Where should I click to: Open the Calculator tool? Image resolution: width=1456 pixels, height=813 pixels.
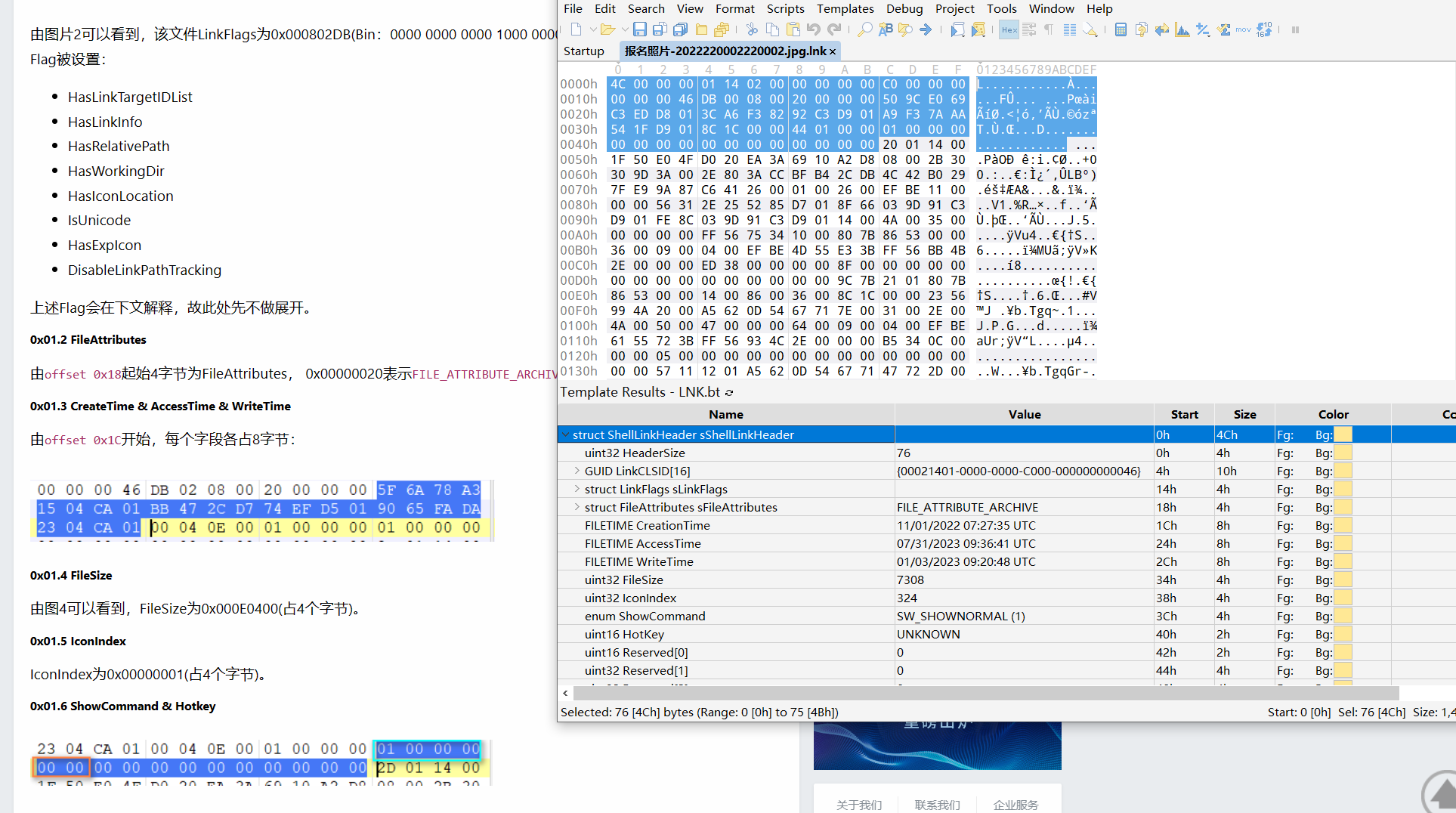coord(1121,29)
